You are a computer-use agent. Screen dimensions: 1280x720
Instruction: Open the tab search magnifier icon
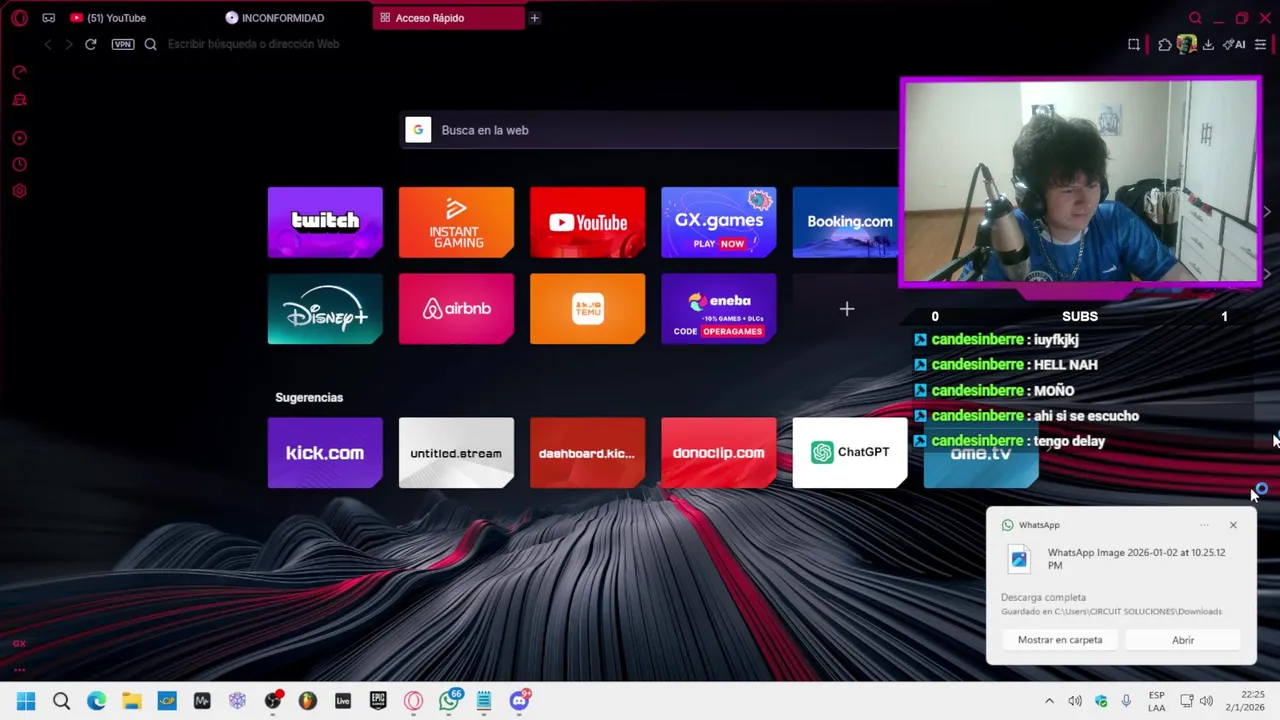point(1195,18)
